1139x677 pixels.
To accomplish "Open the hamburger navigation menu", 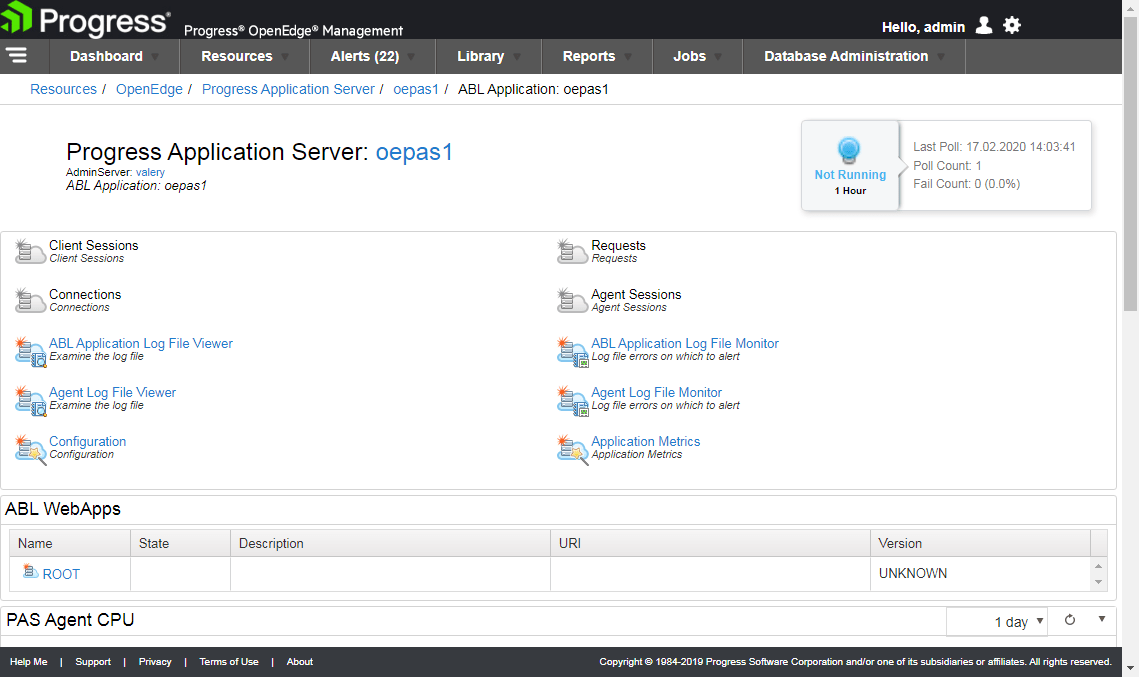I will tap(17, 55).
